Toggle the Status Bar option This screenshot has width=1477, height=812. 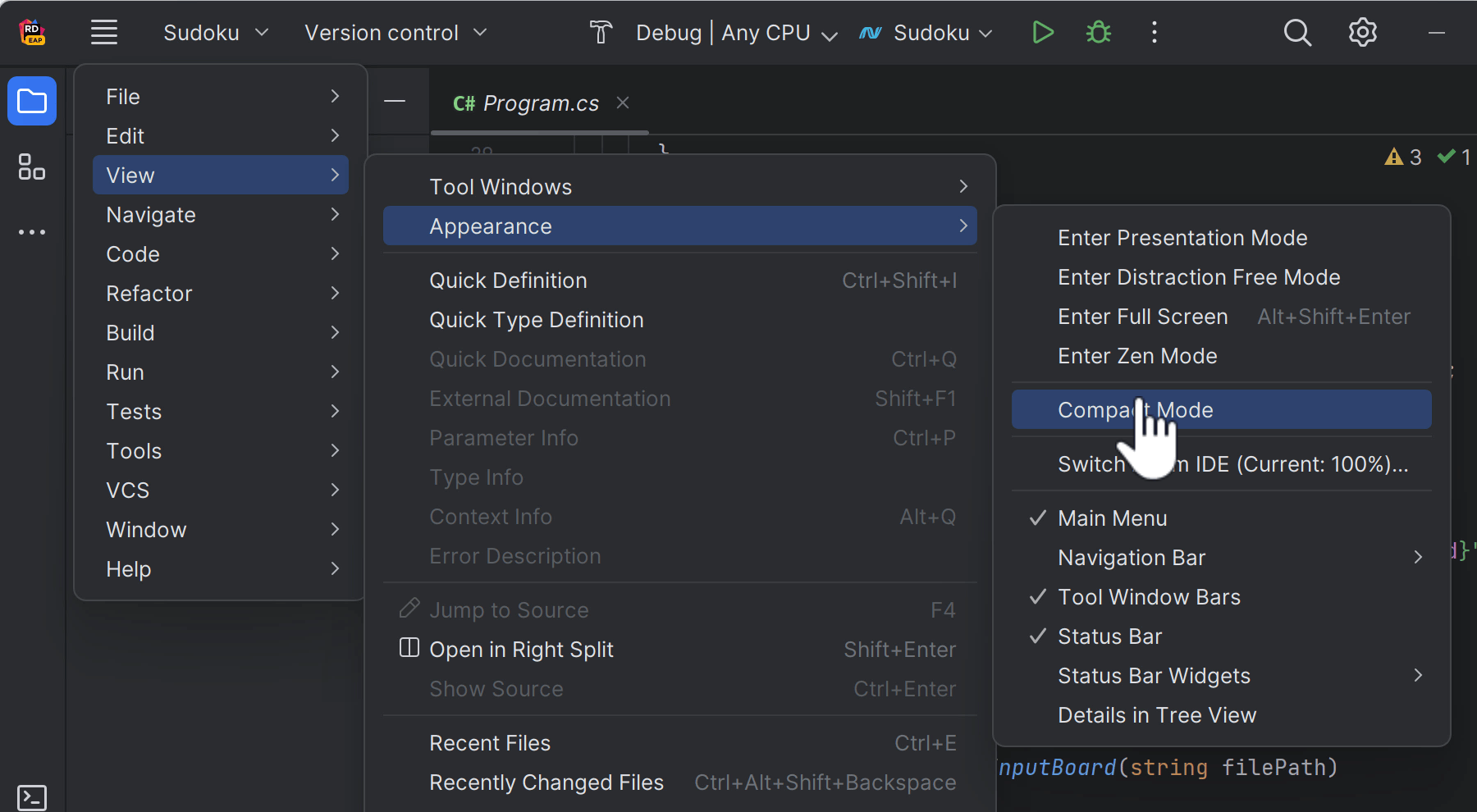1109,636
